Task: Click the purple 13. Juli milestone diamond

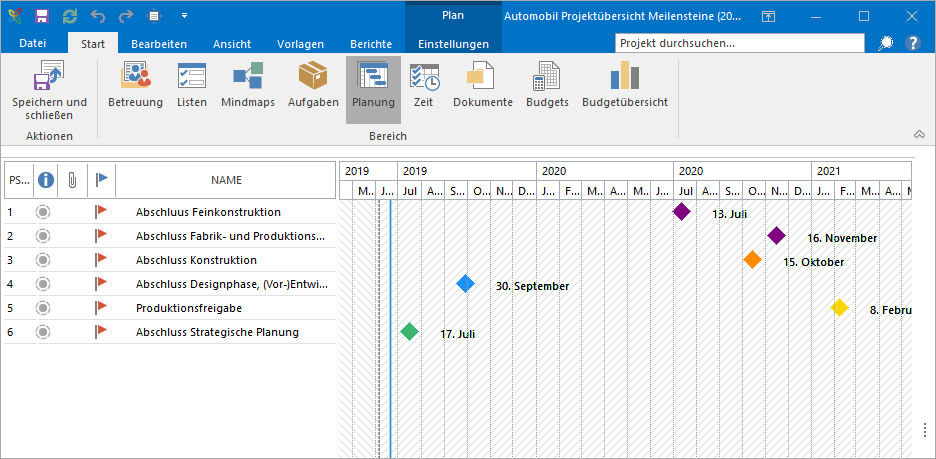Action: (682, 211)
